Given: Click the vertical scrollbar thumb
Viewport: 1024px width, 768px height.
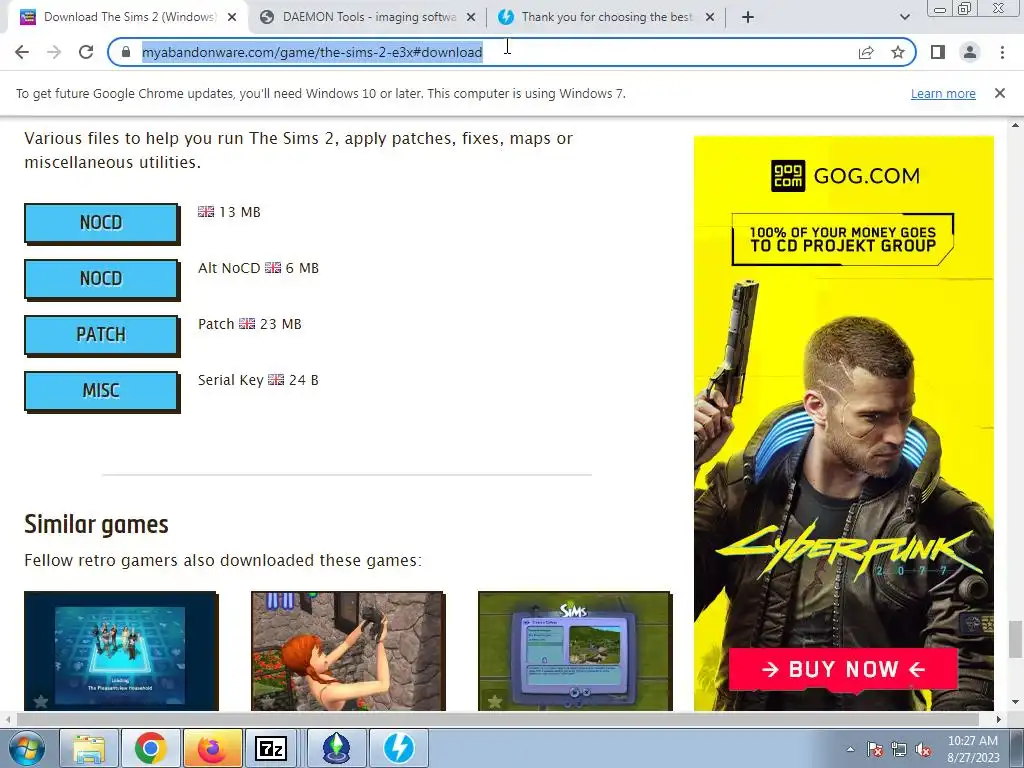Looking at the screenshot, I should point(1015,639).
